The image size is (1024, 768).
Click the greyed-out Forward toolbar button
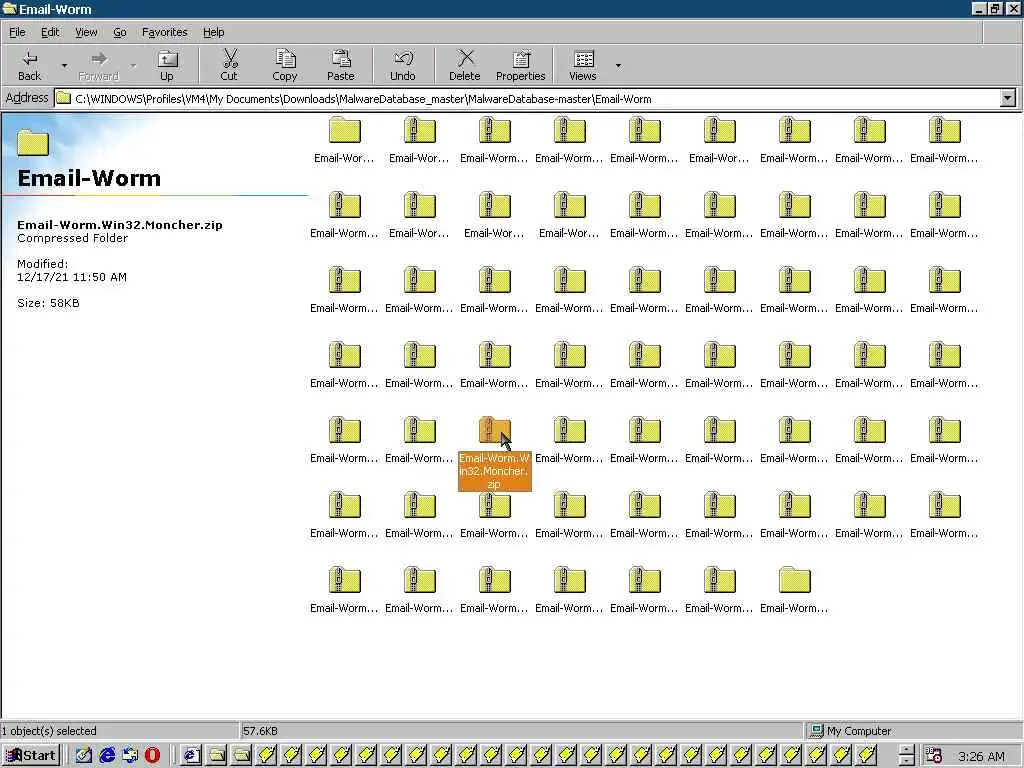pos(99,65)
